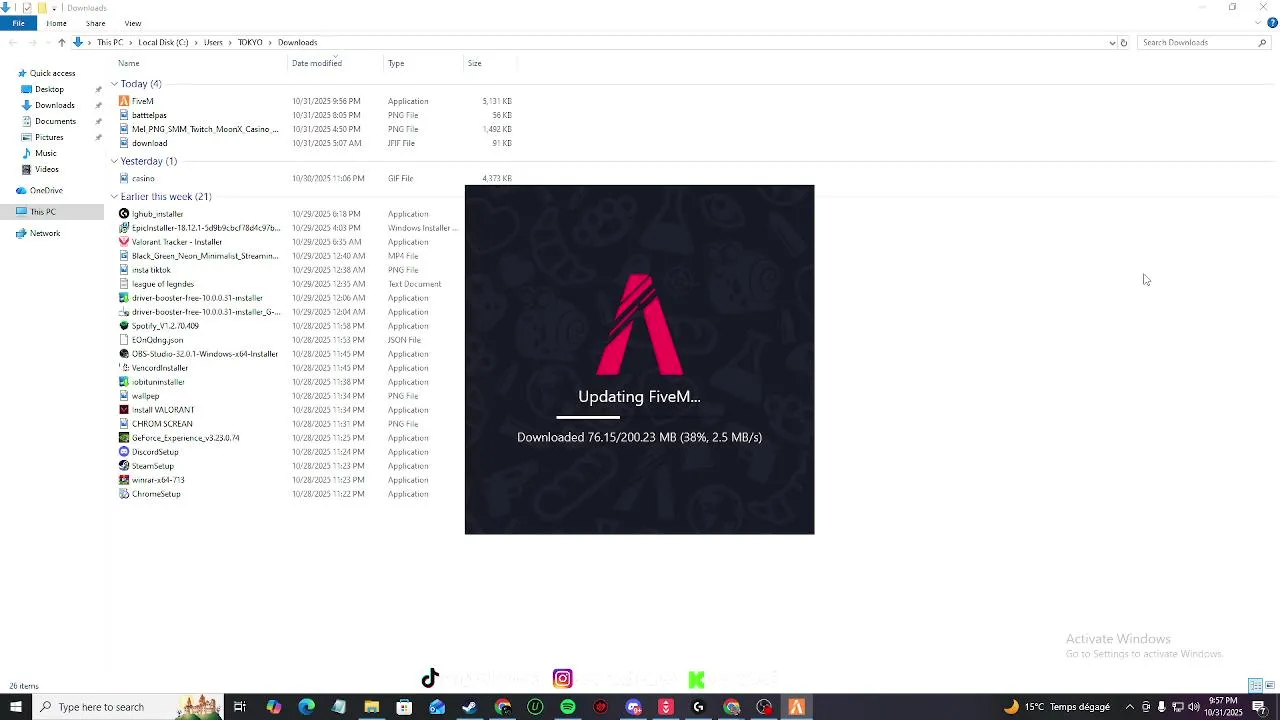Expand the ribbon with the chevron

tap(1258, 23)
